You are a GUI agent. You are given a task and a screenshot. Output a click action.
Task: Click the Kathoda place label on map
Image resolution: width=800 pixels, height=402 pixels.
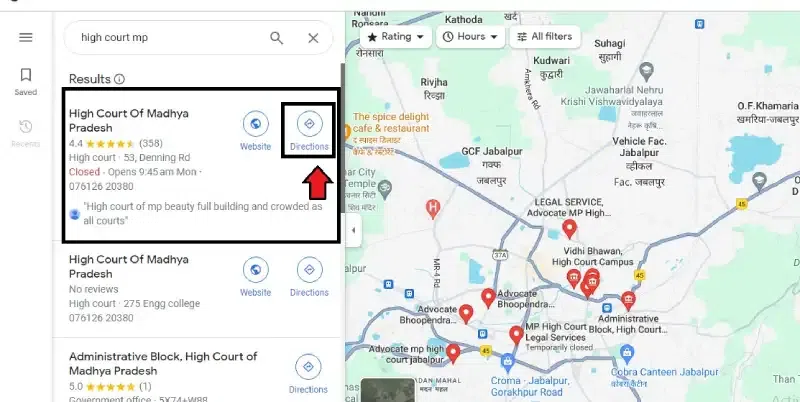pyautogui.click(x=463, y=19)
